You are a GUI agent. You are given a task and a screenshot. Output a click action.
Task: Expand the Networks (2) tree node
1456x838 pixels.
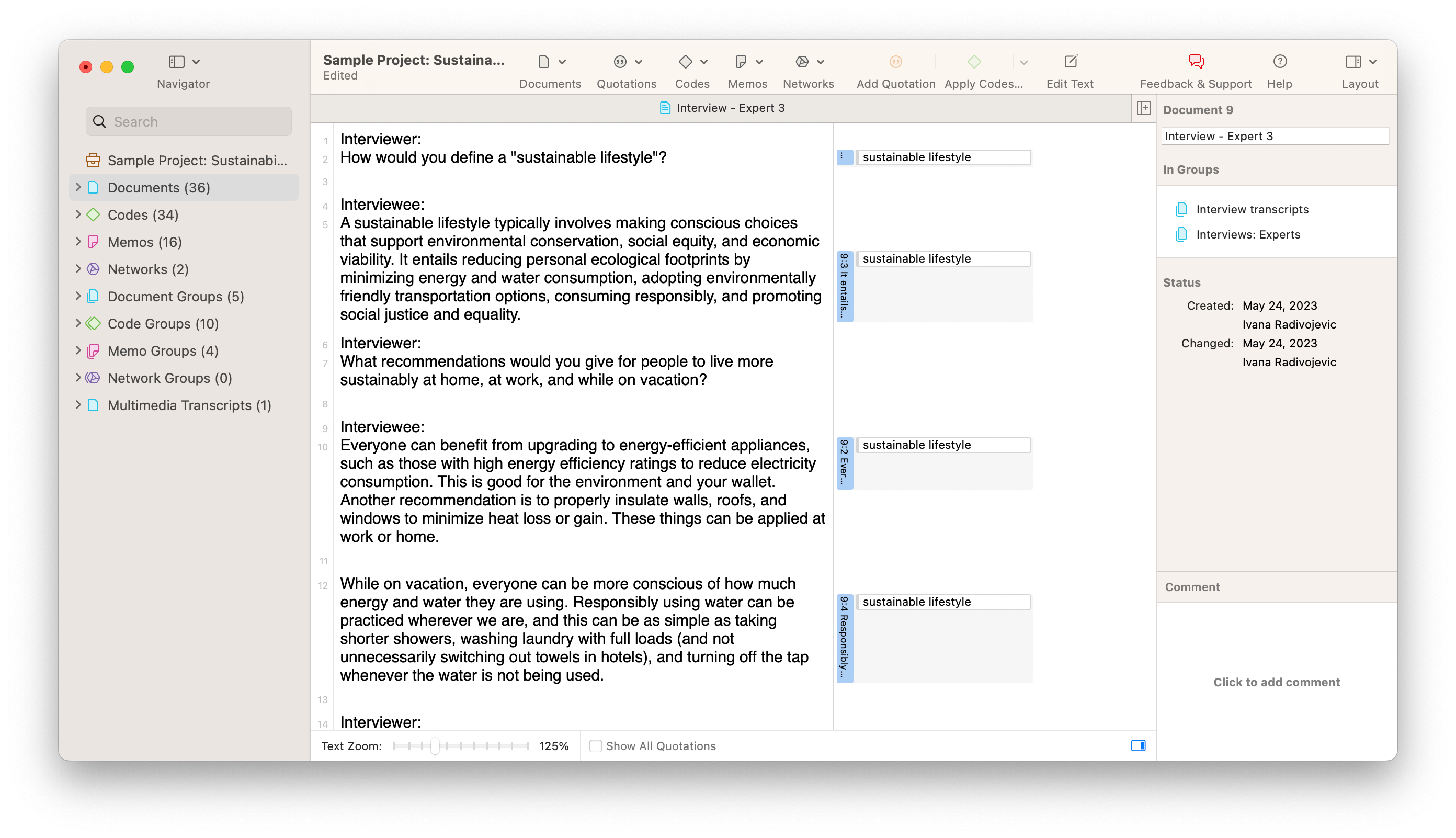tap(78, 269)
